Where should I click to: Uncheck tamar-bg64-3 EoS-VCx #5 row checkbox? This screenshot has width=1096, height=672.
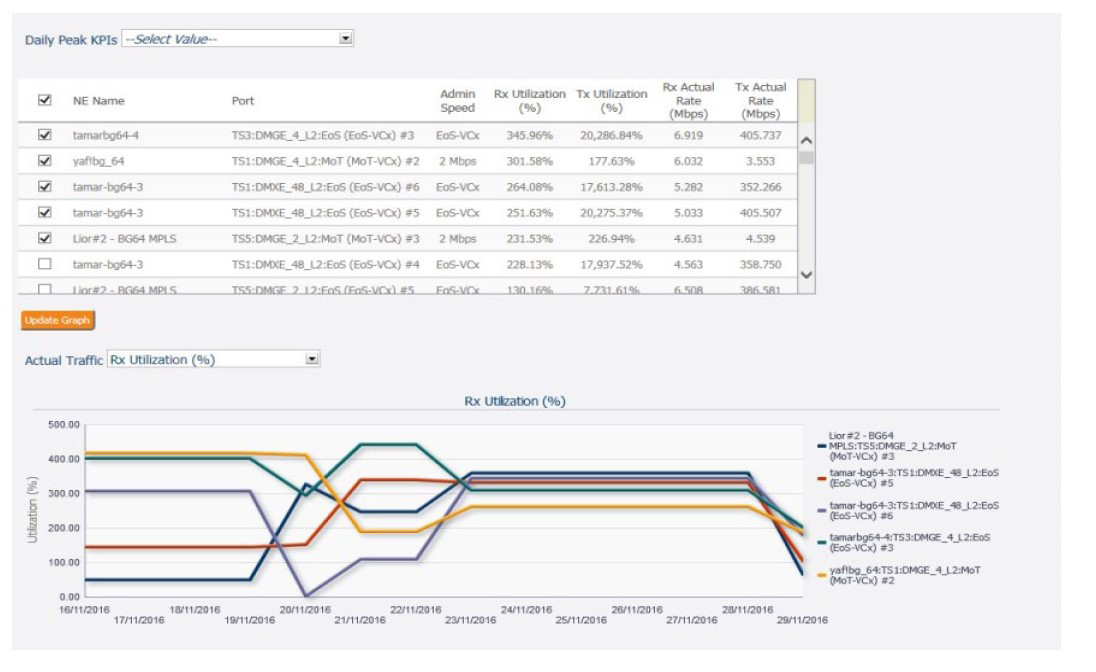pos(45,213)
